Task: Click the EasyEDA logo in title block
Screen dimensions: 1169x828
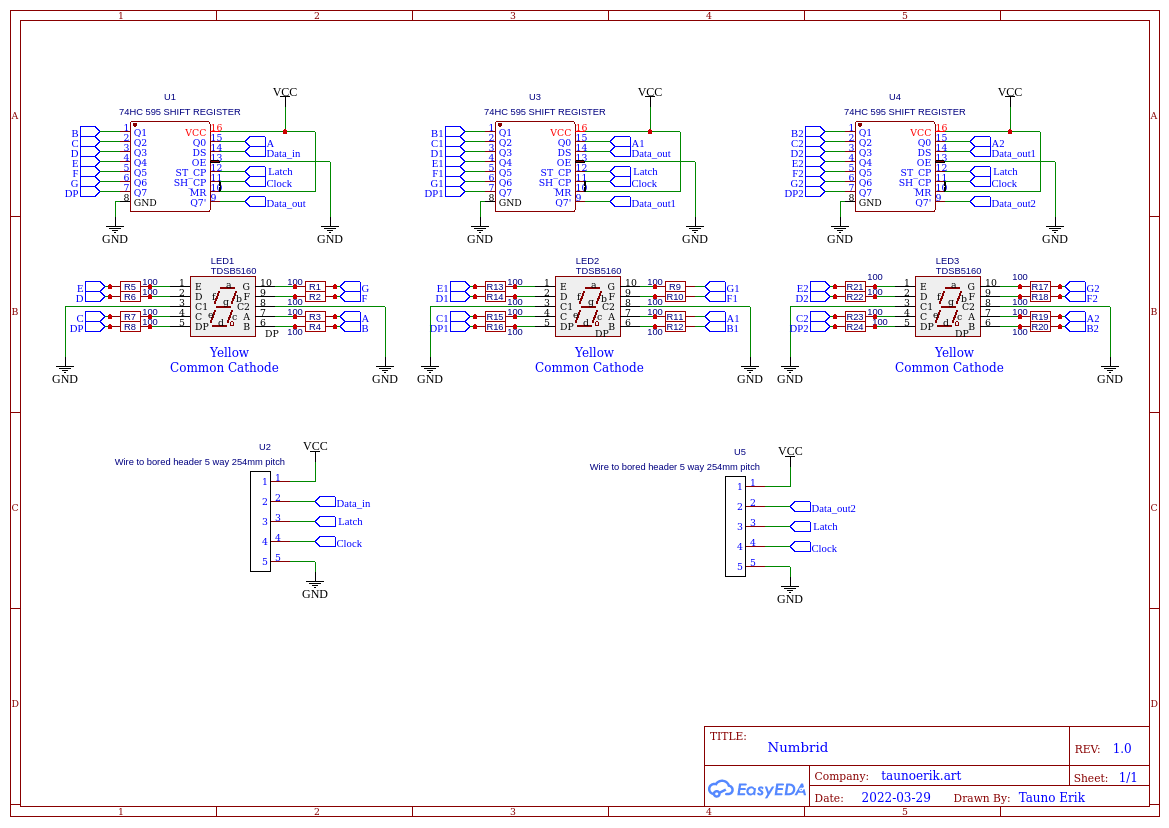Action: [756, 789]
